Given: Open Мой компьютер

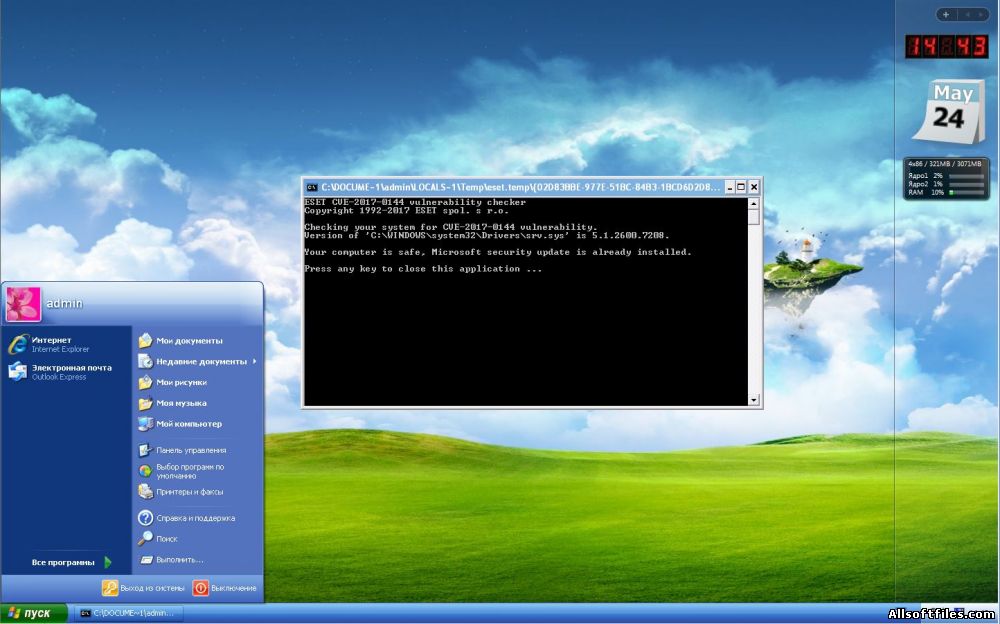Looking at the screenshot, I should point(188,424).
